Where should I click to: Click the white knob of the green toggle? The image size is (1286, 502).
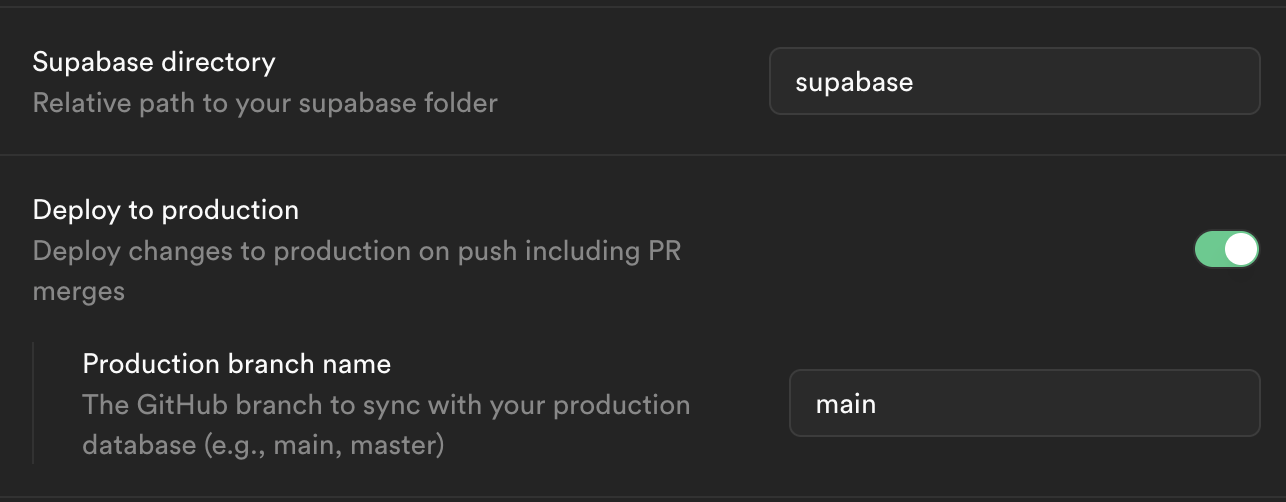(1240, 250)
